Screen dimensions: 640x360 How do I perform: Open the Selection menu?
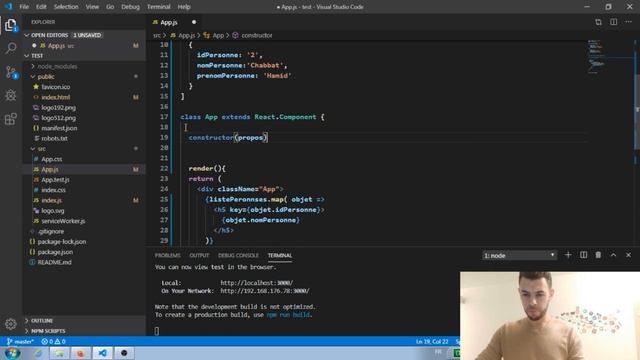pyautogui.click(x=66, y=7)
